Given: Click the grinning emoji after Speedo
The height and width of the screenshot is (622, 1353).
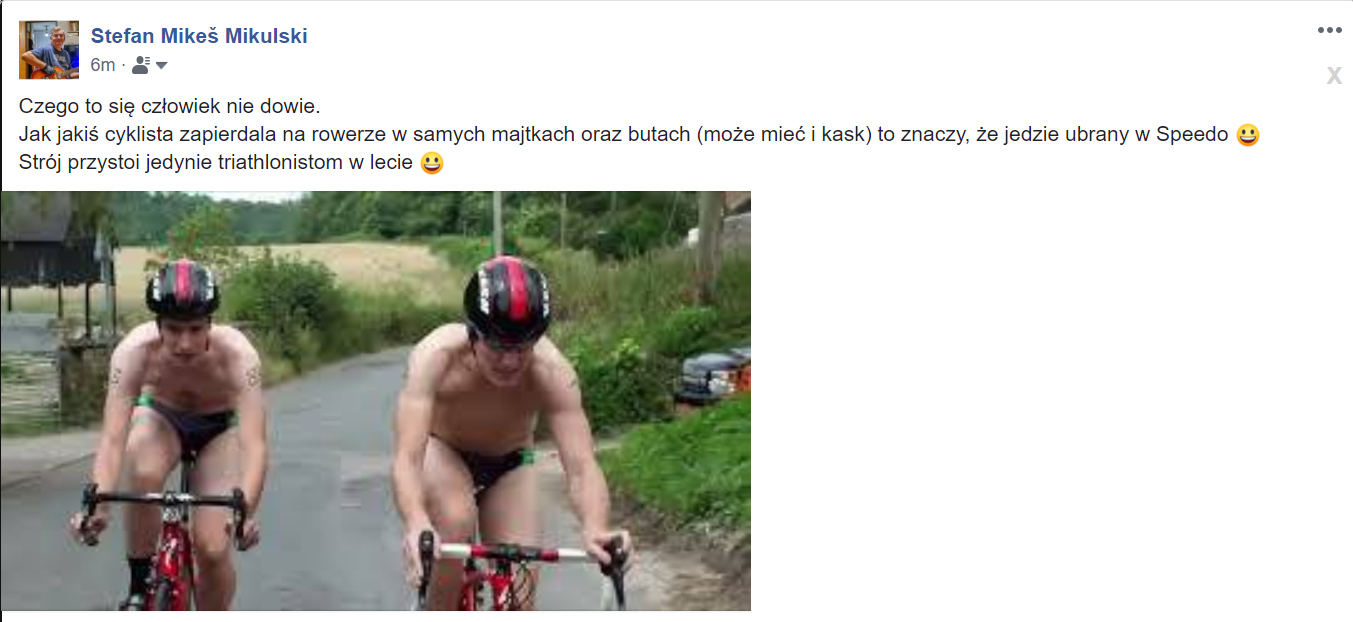Looking at the screenshot, I should [x=1247, y=135].
